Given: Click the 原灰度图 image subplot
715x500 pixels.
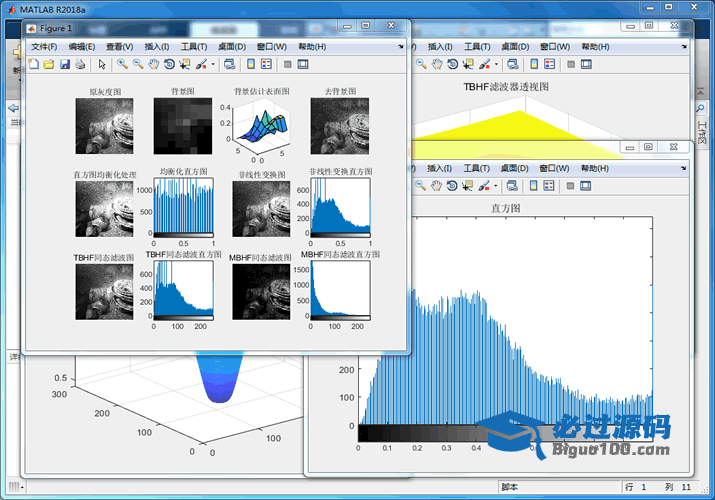Looking at the screenshot, I should pyautogui.click(x=104, y=125).
